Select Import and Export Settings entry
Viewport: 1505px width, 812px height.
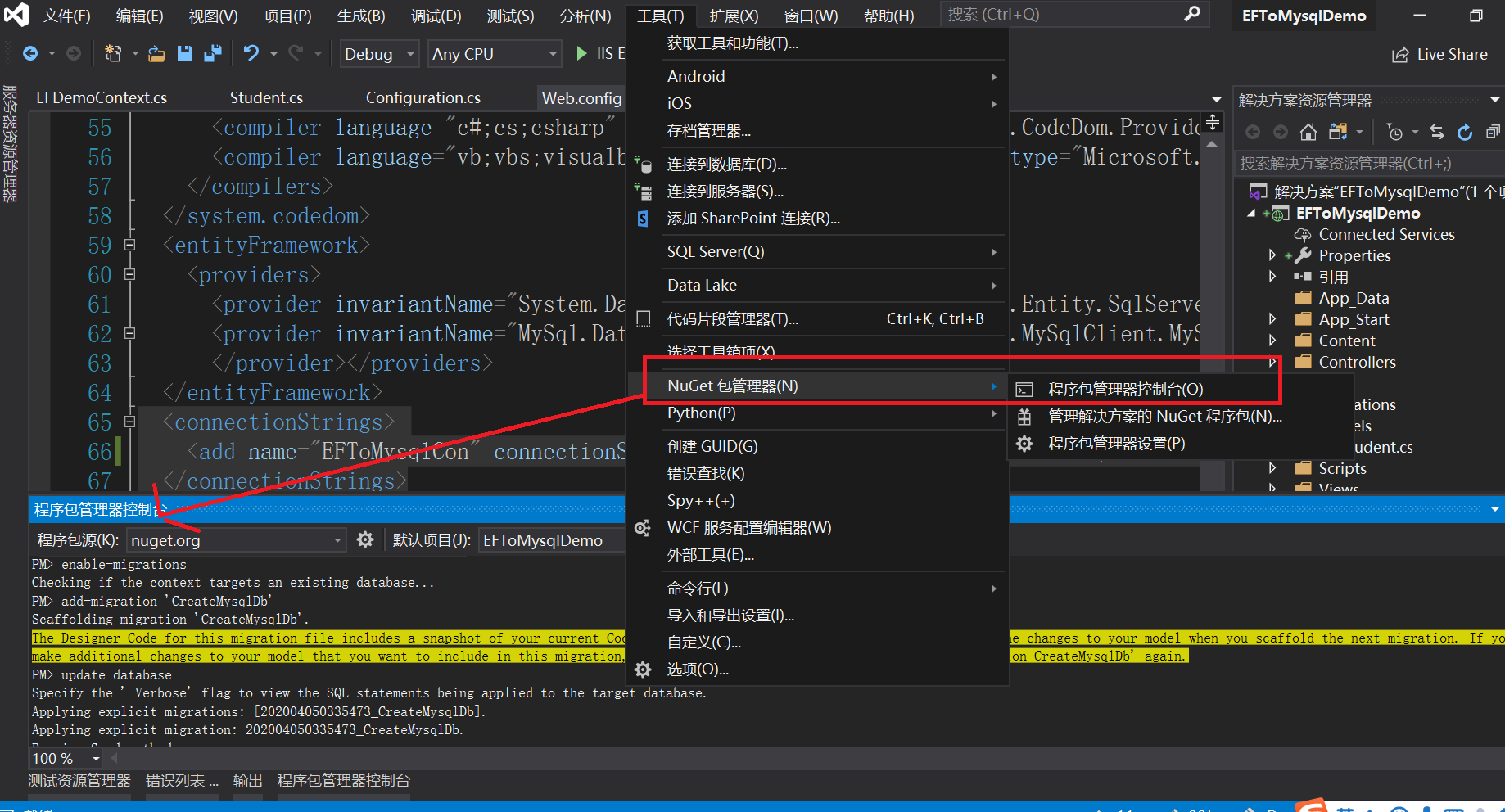pyautogui.click(x=819, y=616)
